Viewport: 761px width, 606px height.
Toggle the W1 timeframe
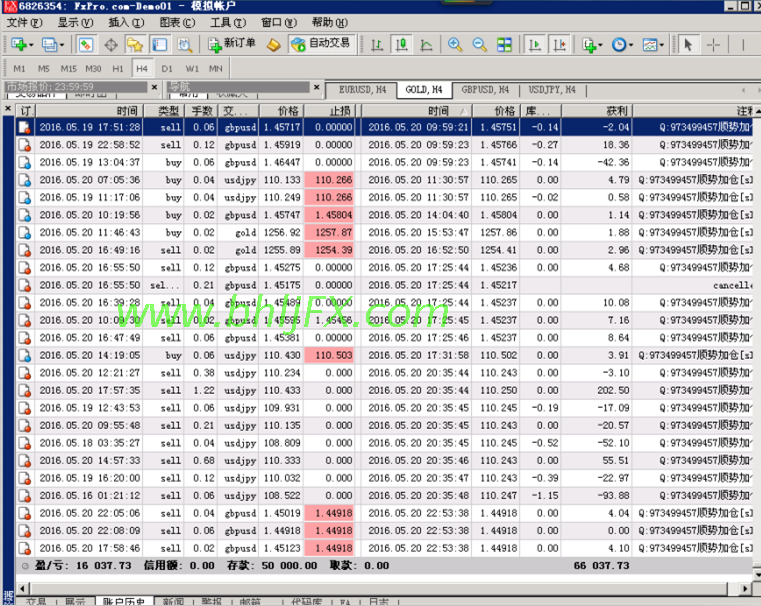click(192, 68)
